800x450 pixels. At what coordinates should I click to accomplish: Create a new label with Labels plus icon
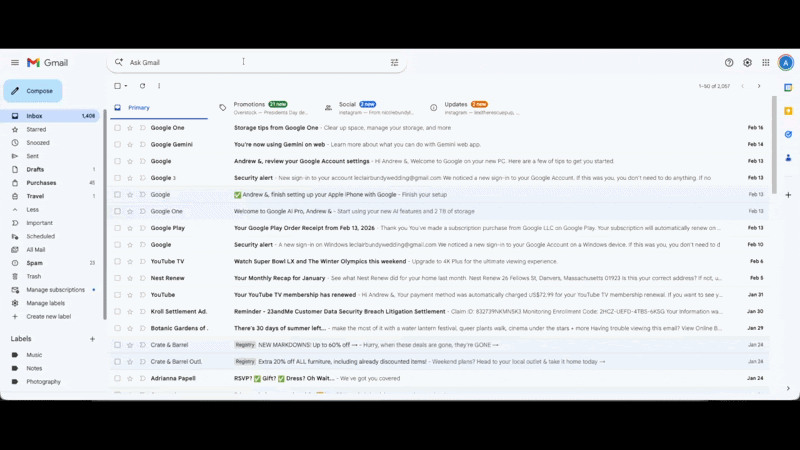point(92,339)
